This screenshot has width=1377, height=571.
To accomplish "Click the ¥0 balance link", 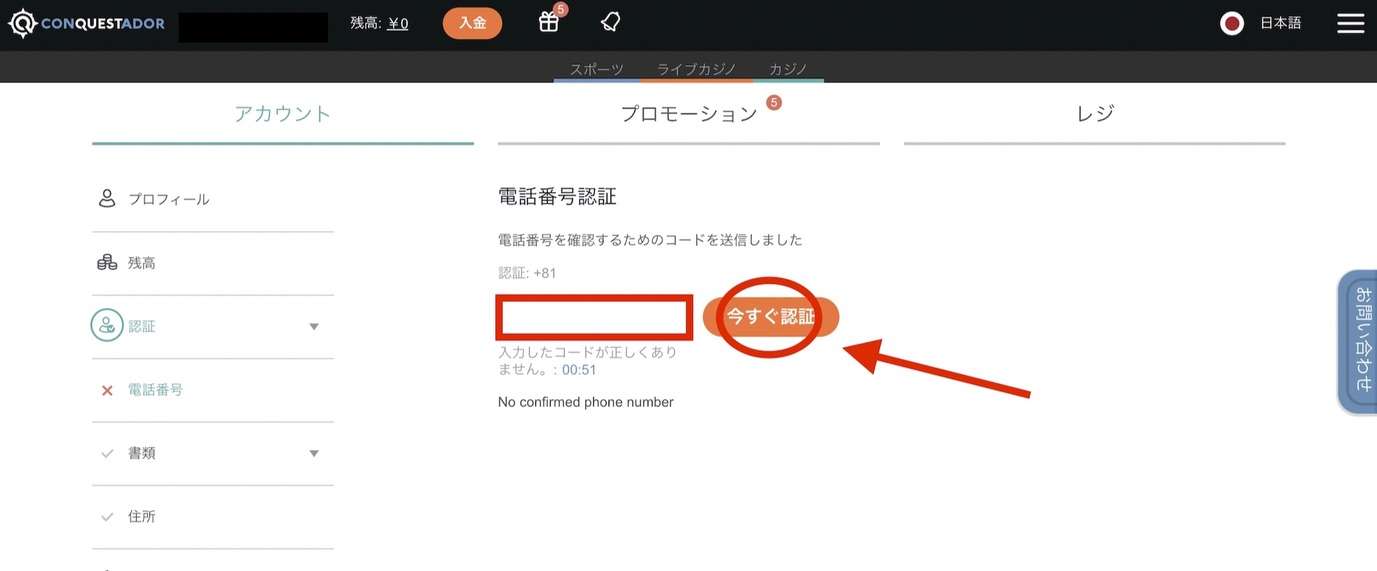I will pyautogui.click(x=397, y=23).
